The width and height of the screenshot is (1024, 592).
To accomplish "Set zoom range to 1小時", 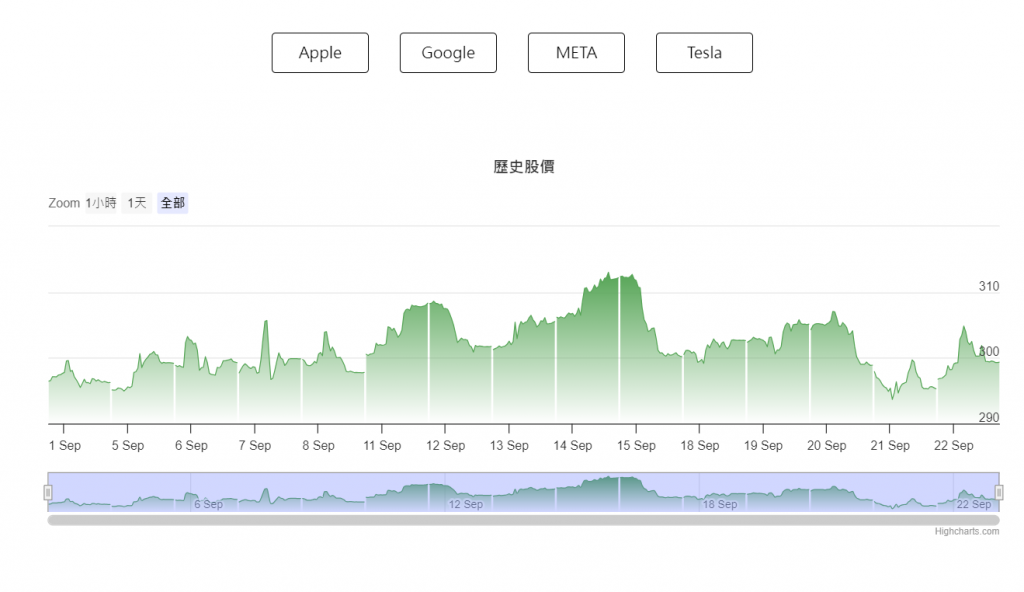I will click(x=101, y=203).
